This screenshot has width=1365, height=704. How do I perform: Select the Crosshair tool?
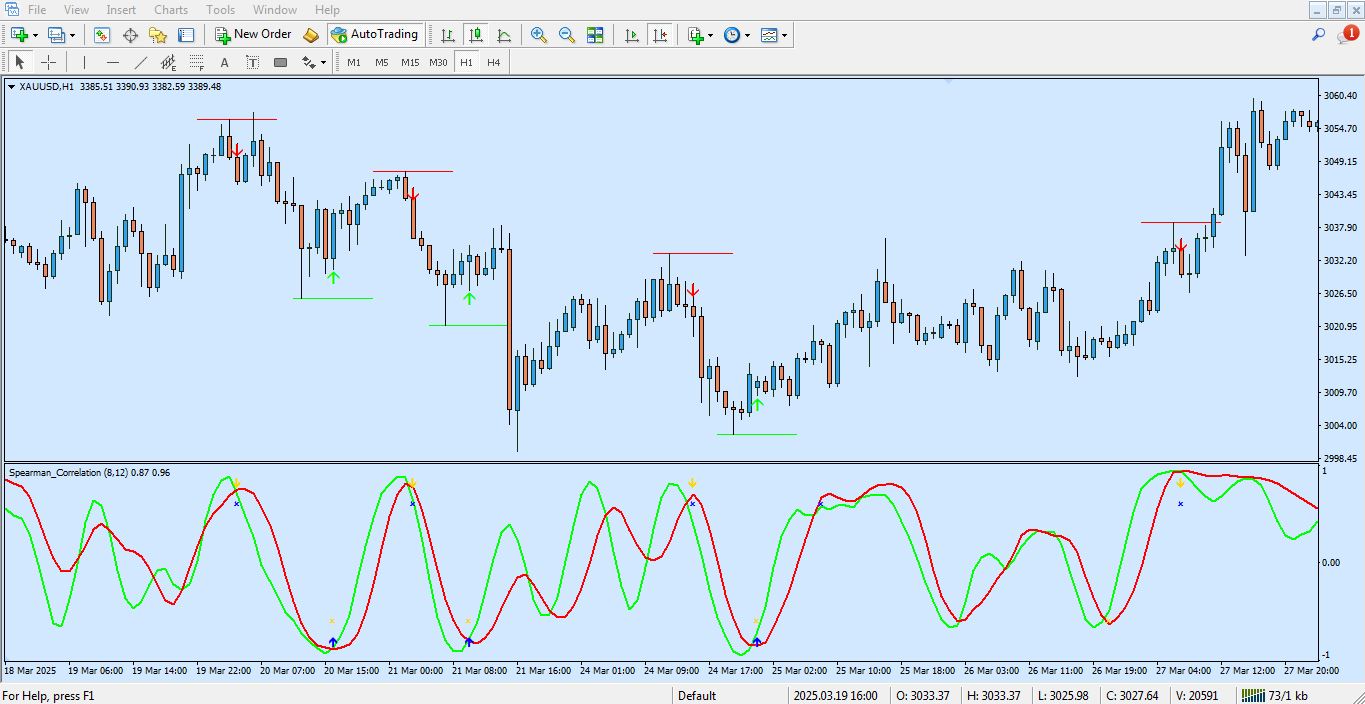[x=48, y=61]
